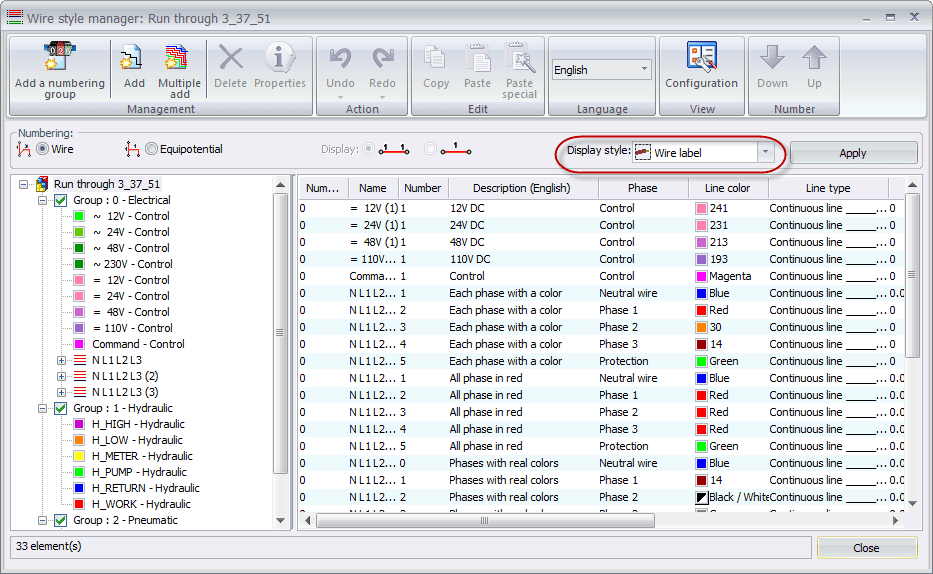Open the Configuration view icon
Screen dimensions: 933x574
702,57
